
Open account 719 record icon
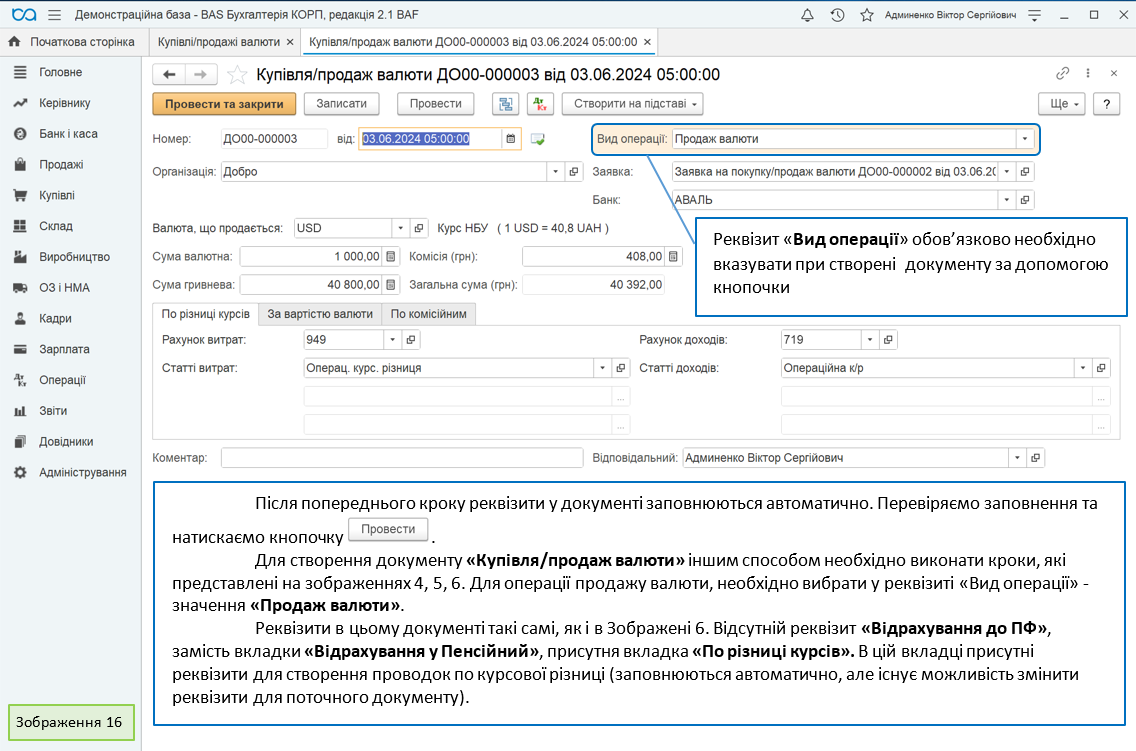tap(888, 340)
